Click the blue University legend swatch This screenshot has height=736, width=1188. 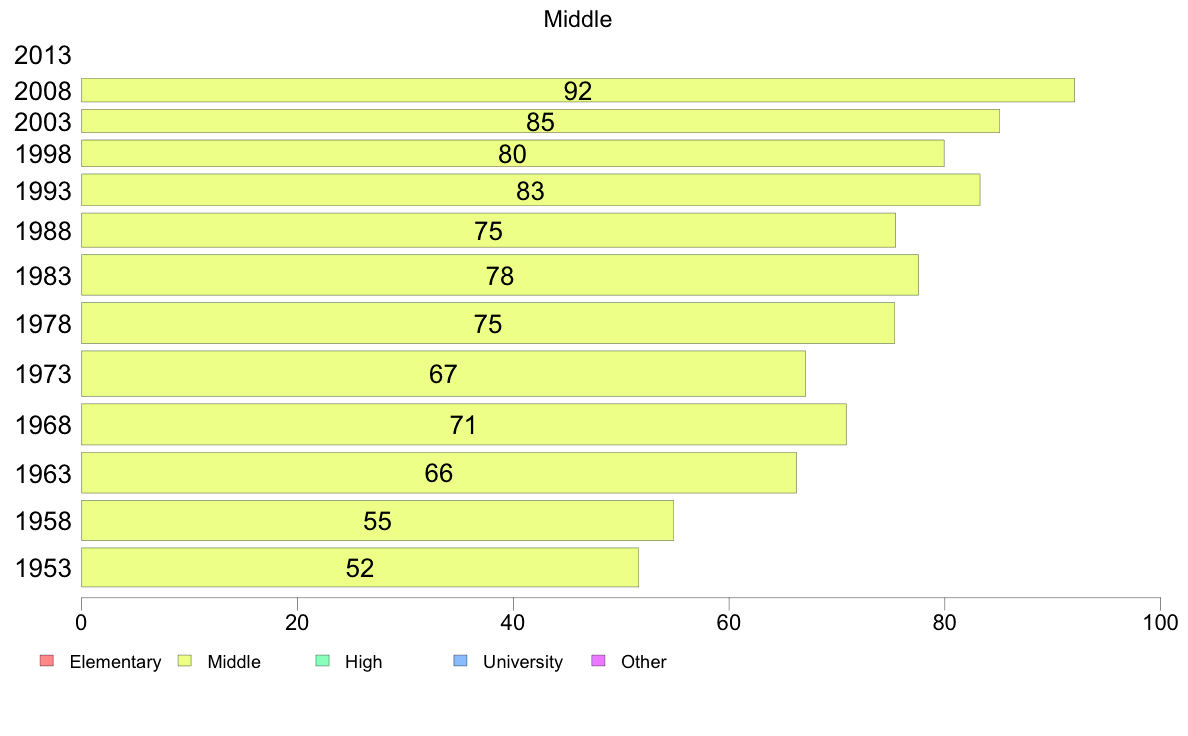click(x=460, y=661)
